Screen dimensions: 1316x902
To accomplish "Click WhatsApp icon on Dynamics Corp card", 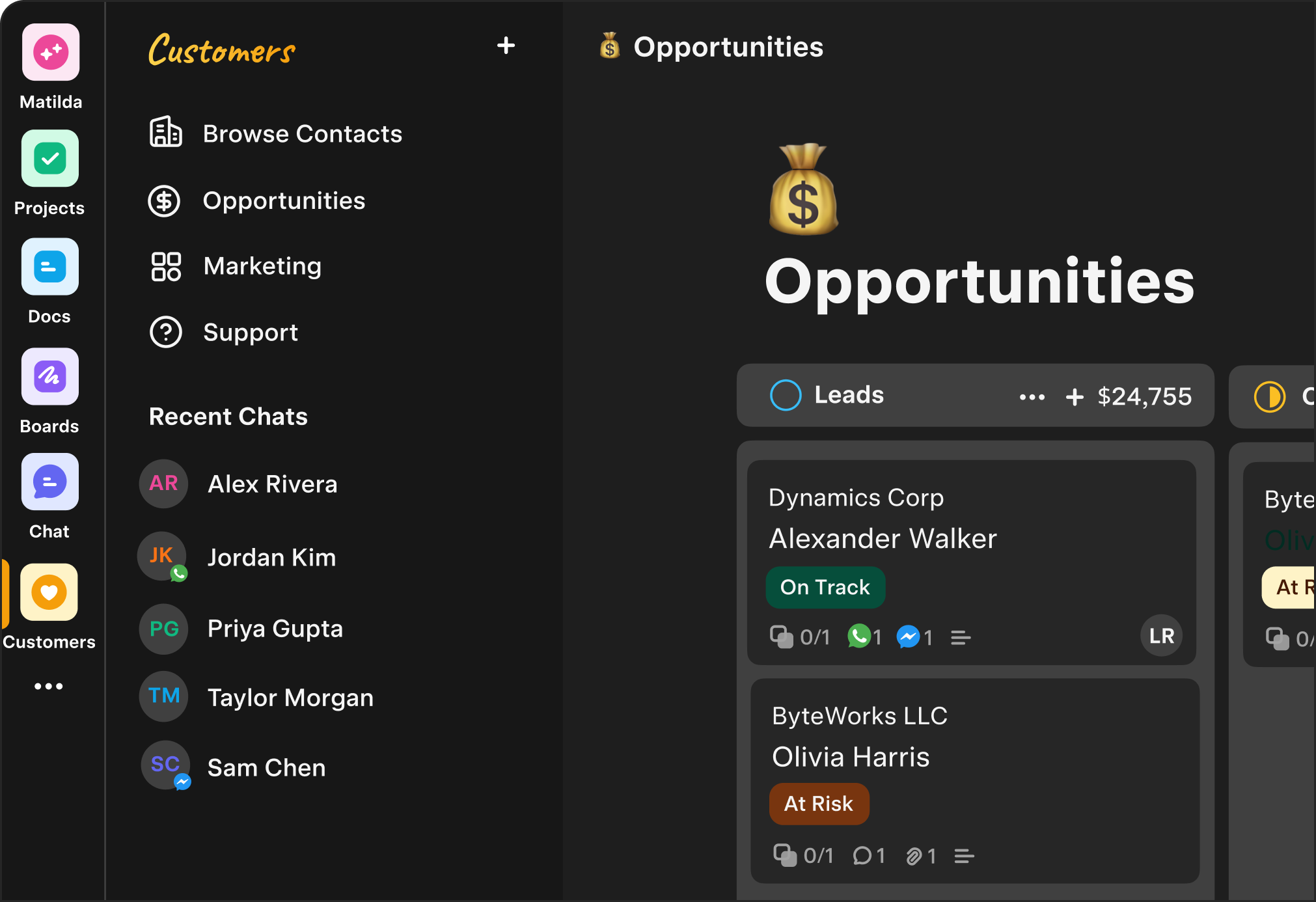I will [859, 636].
